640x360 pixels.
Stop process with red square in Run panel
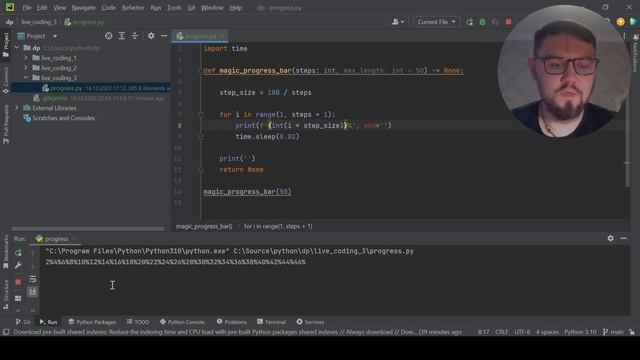tap(18, 282)
